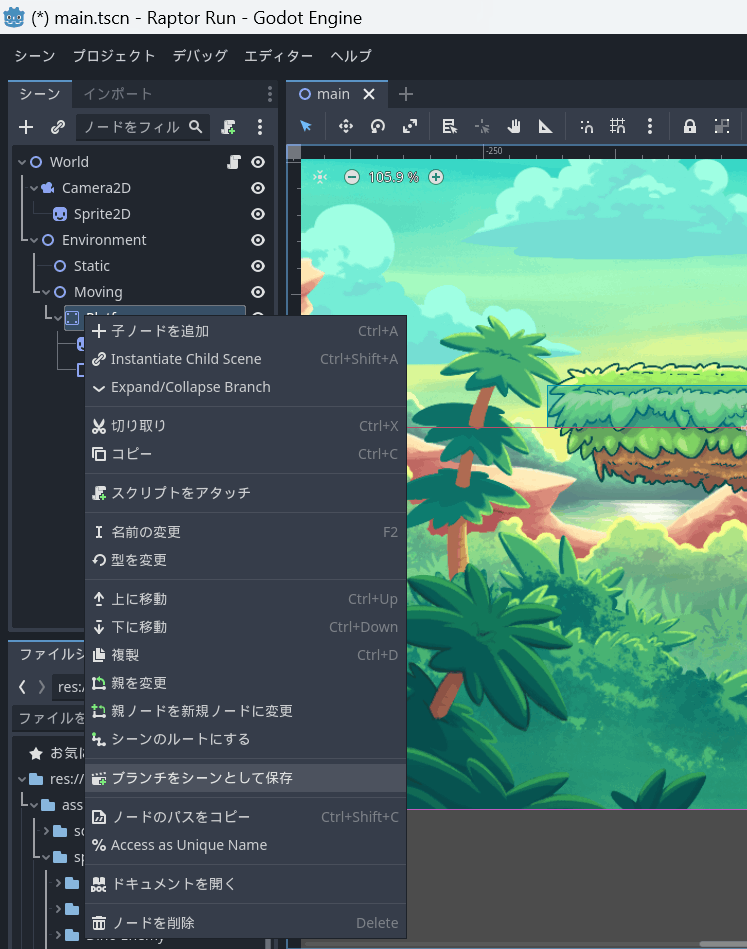Choose 親を変更 from context menu
Viewport: 747px width, 949px height.
[245, 683]
